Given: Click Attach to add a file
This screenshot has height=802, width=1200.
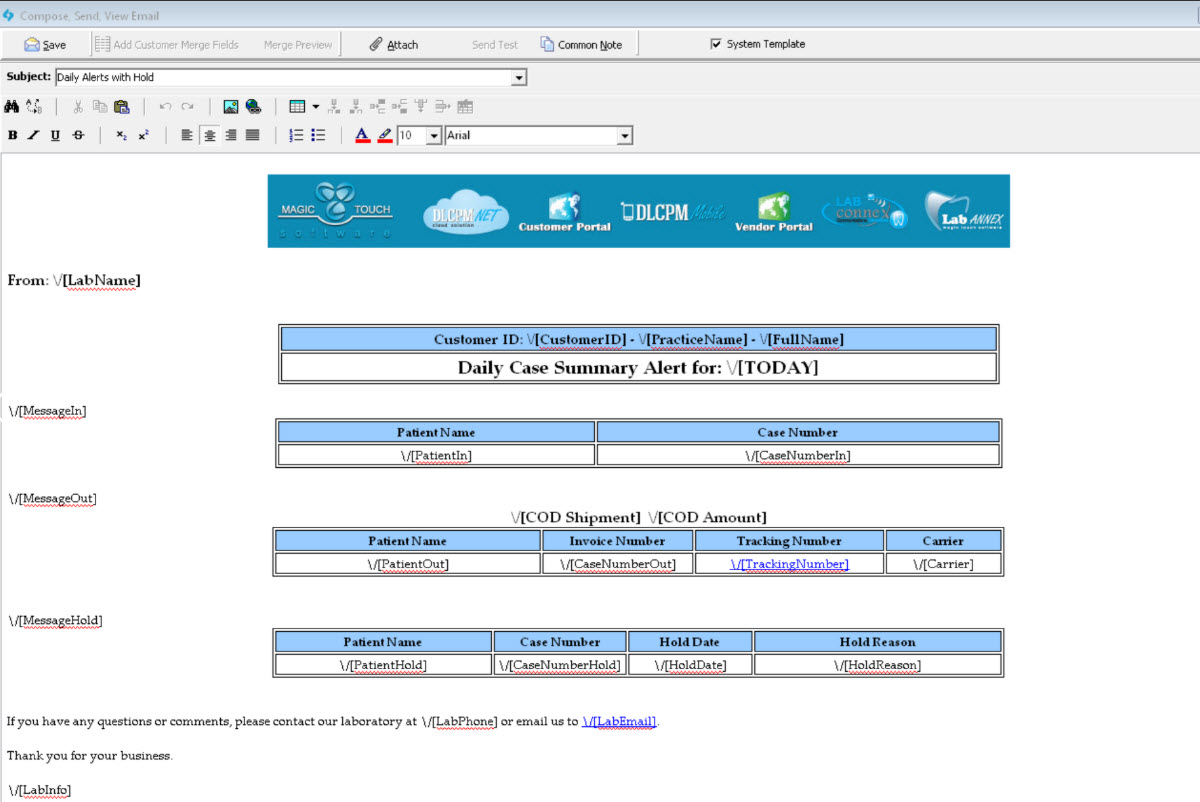Looking at the screenshot, I should pyautogui.click(x=393, y=45).
